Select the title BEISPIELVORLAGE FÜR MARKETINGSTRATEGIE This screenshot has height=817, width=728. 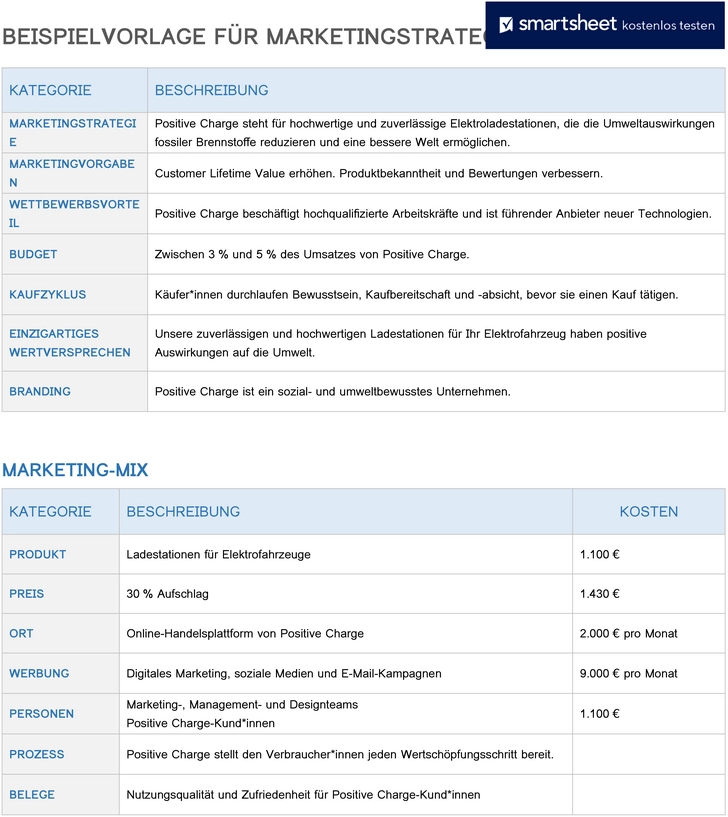point(244,37)
